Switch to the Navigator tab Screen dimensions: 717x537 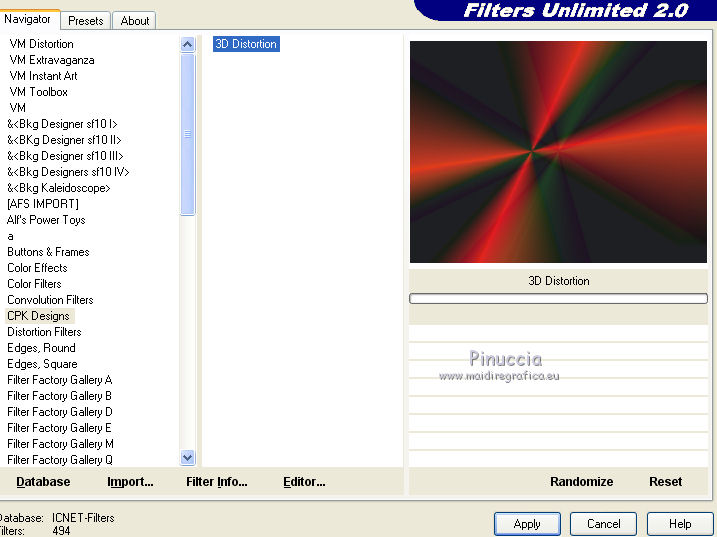(28, 19)
